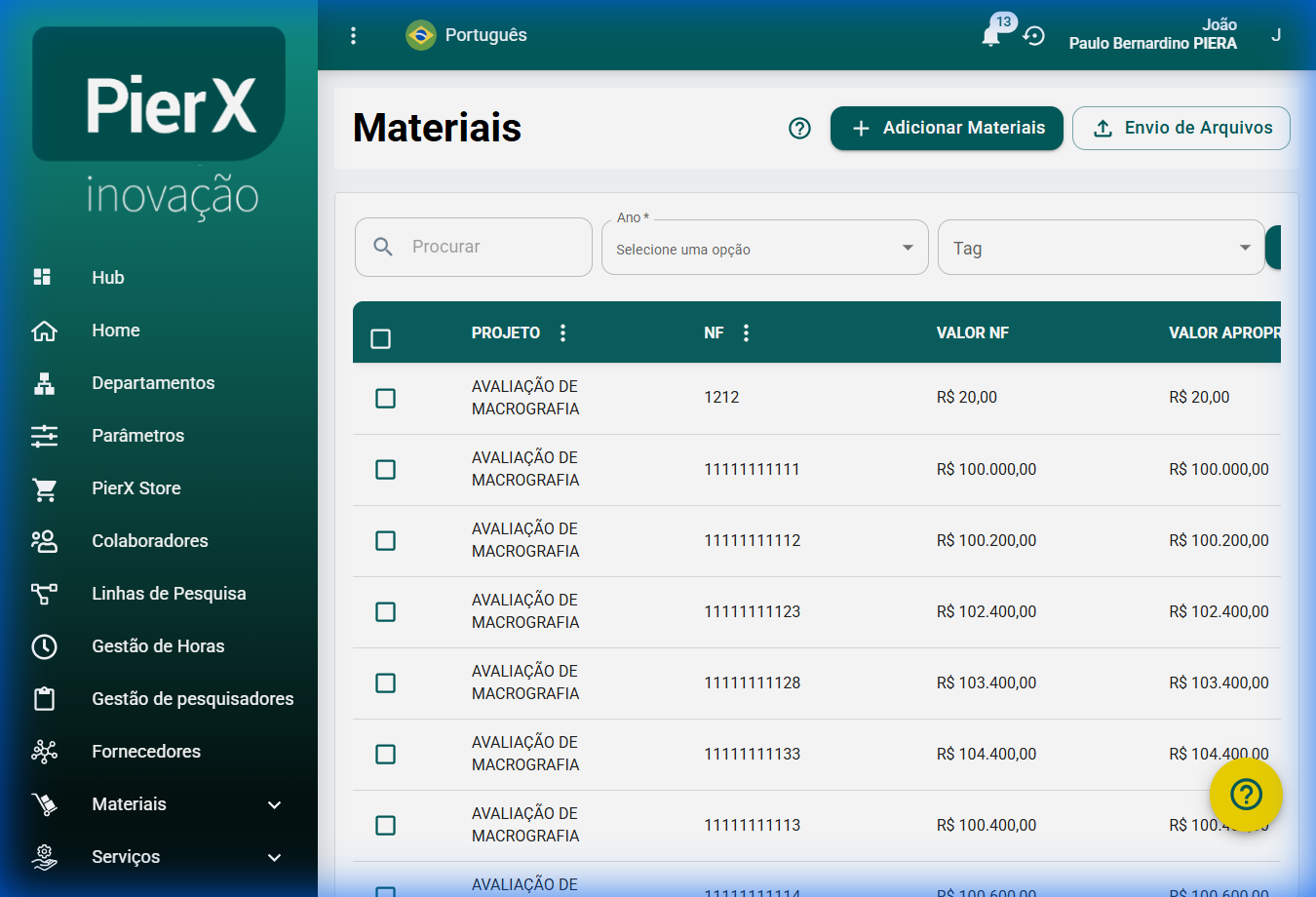Check the row for NF 1212
Screen dimensions: 1316x897
[385, 398]
